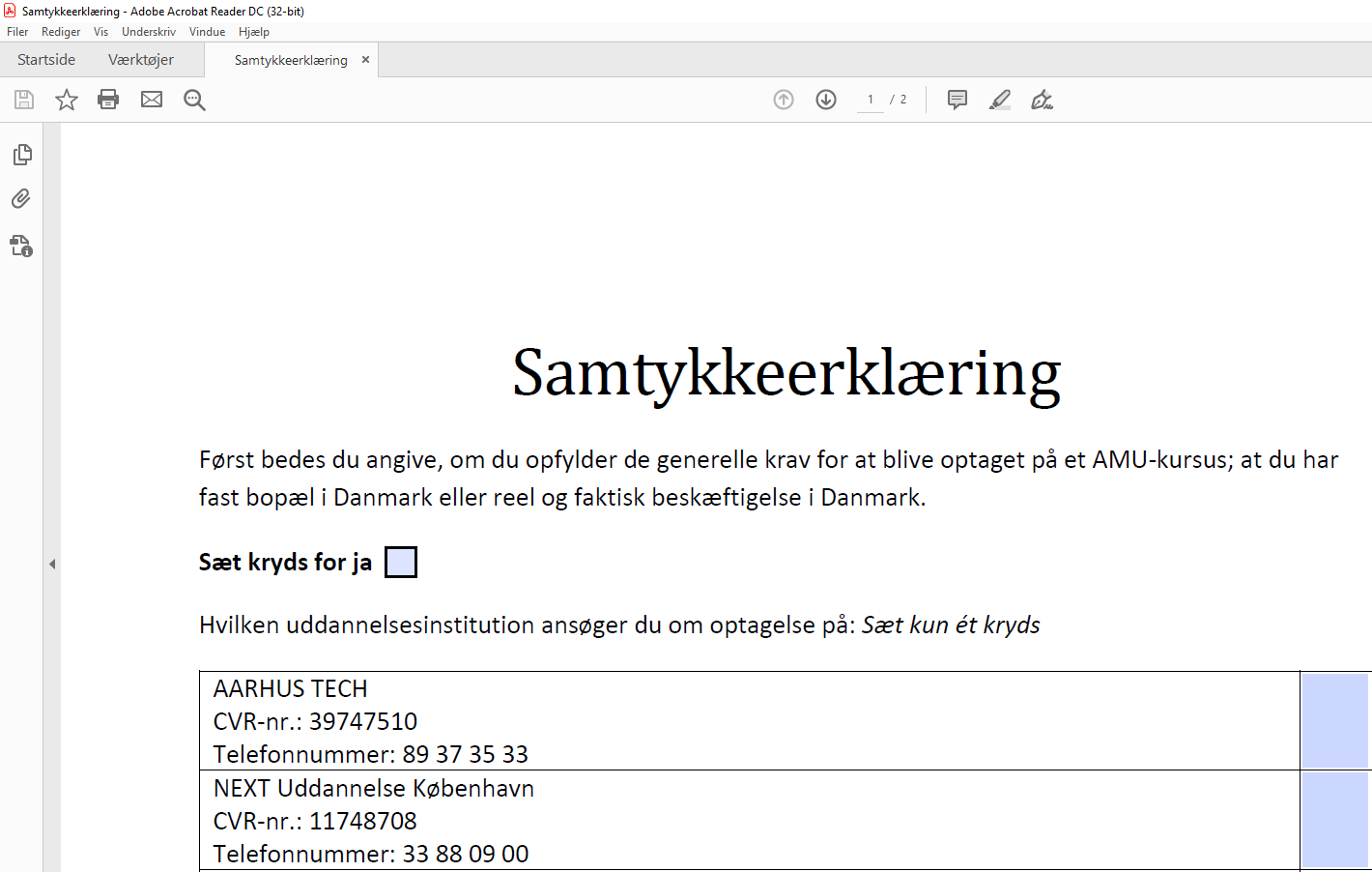Screen dimensions: 1372x872
Task: Switch to the Værktøjer tab
Action: click(x=140, y=59)
